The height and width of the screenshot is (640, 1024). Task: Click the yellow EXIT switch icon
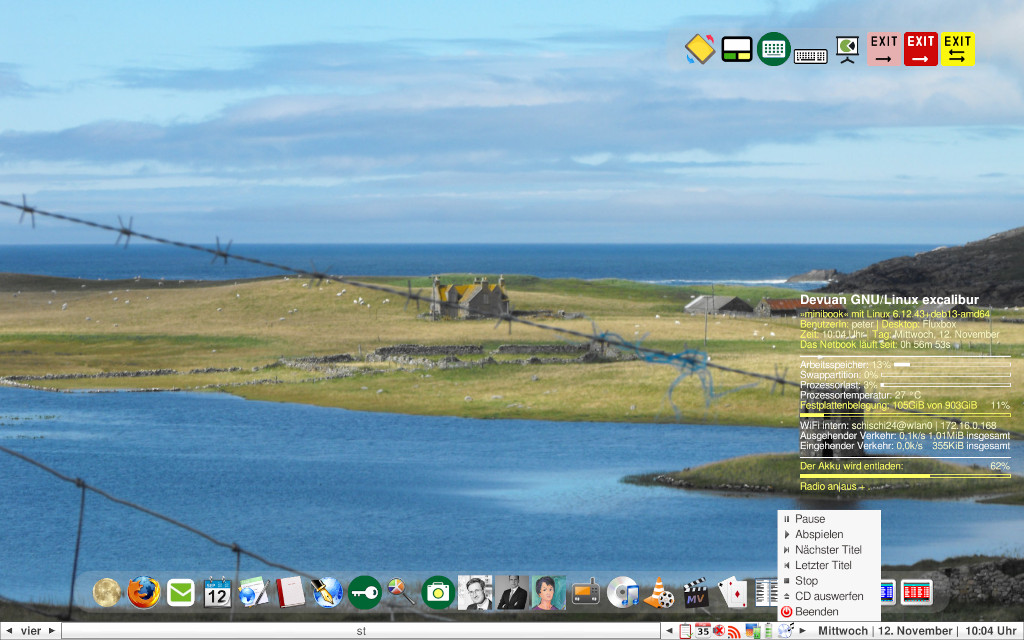click(958, 49)
